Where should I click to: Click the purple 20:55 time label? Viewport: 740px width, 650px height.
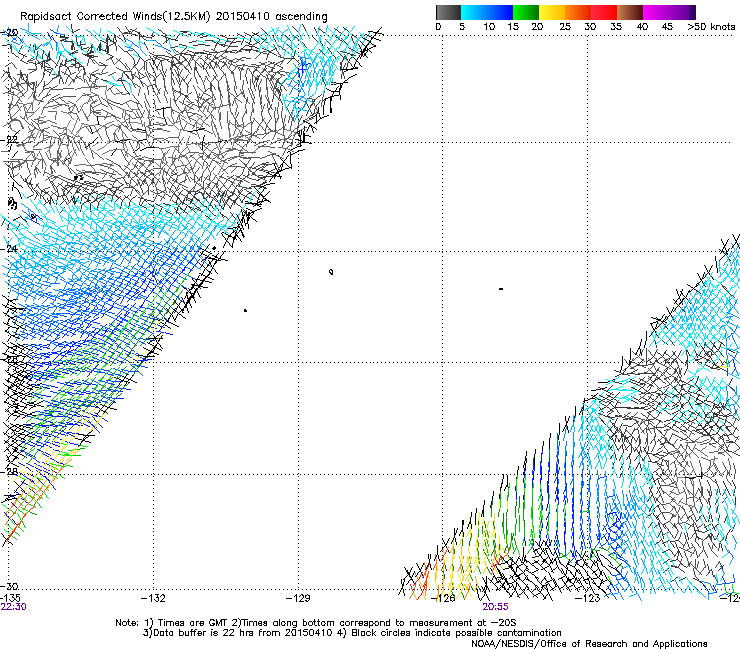tap(496, 607)
